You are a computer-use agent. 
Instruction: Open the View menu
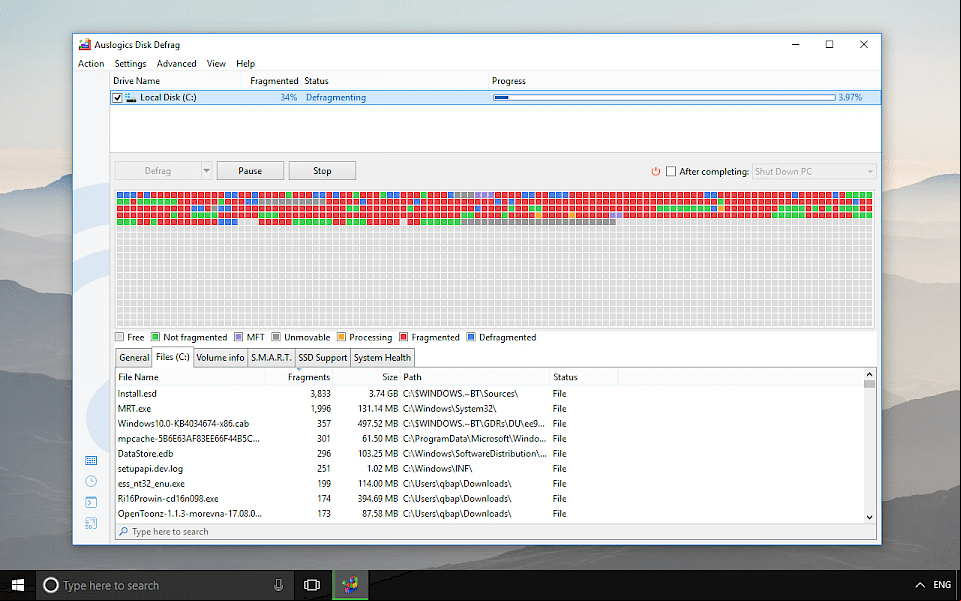click(x=216, y=64)
